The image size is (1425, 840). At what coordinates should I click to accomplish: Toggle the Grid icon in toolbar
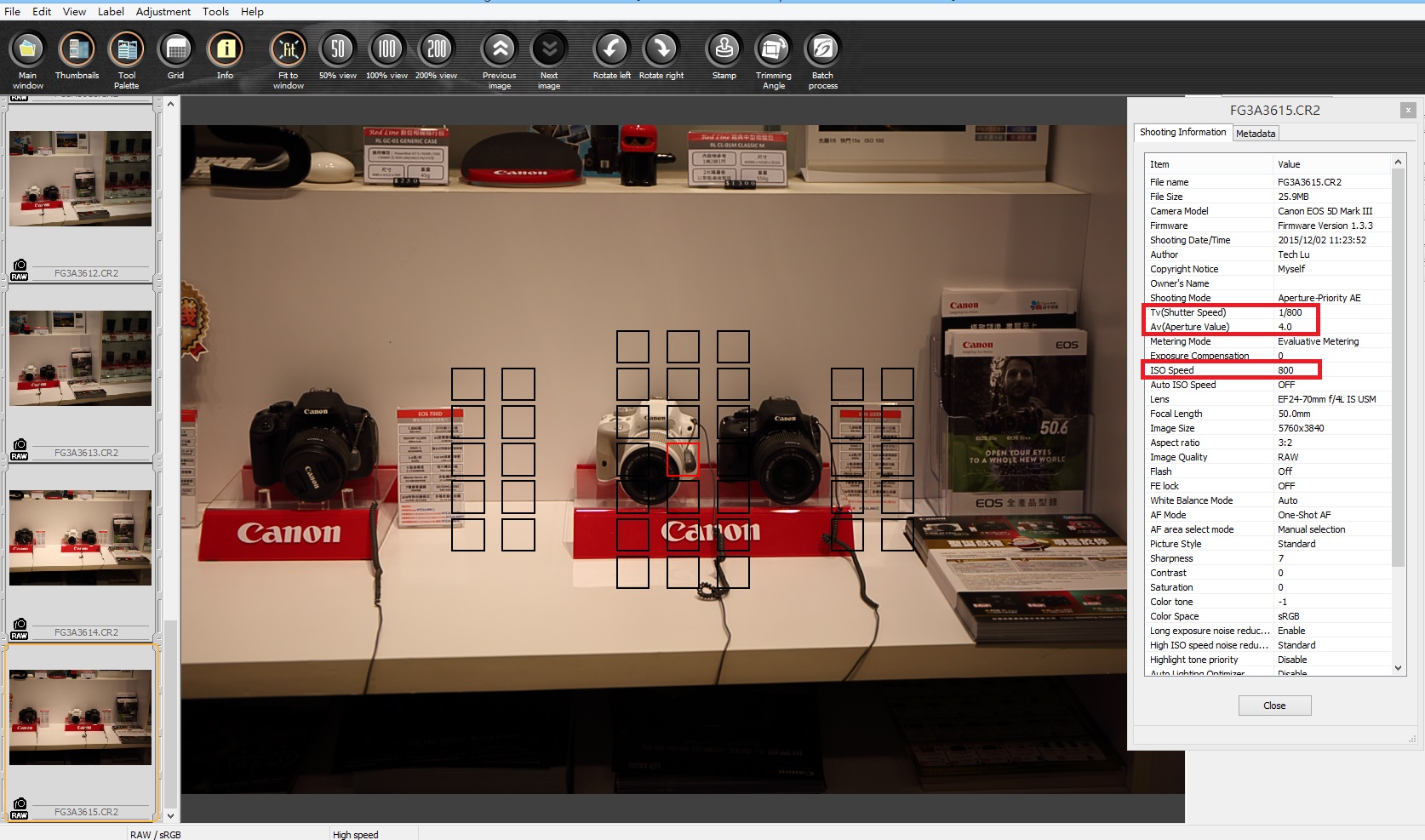coord(175,49)
